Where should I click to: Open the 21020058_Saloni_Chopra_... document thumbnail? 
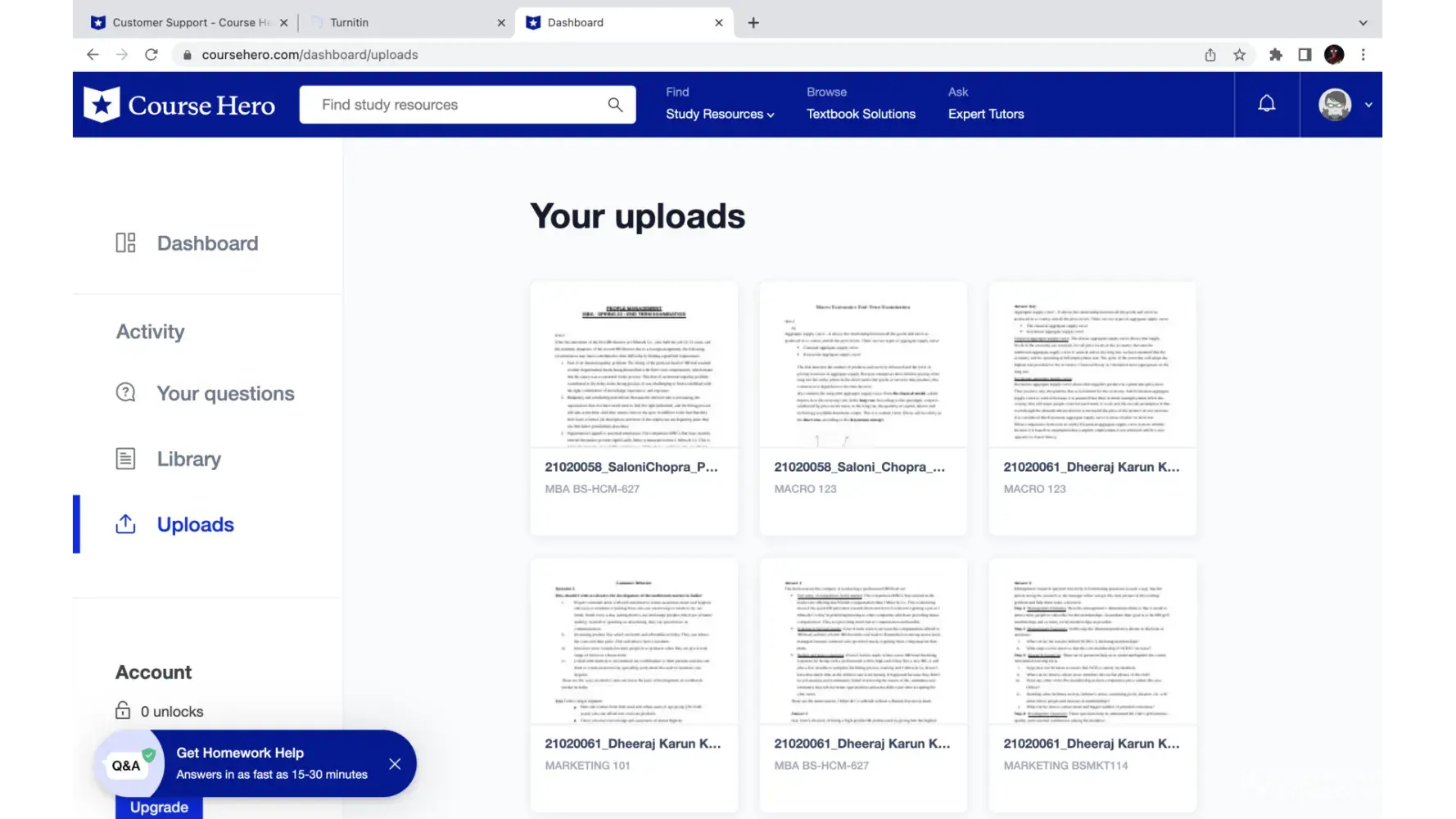pos(863,365)
